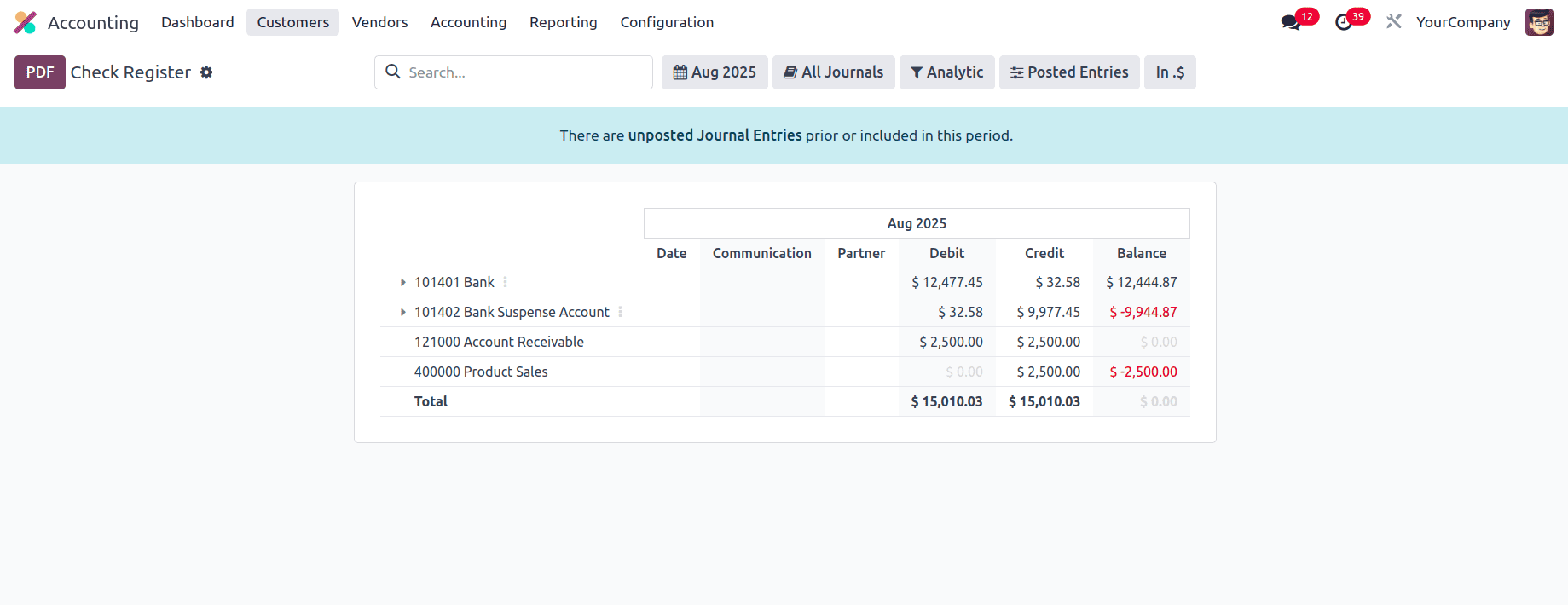Follow the unposted Journal Entries link
The height and width of the screenshot is (605, 1568).
pyautogui.click(x=715, y=135)
